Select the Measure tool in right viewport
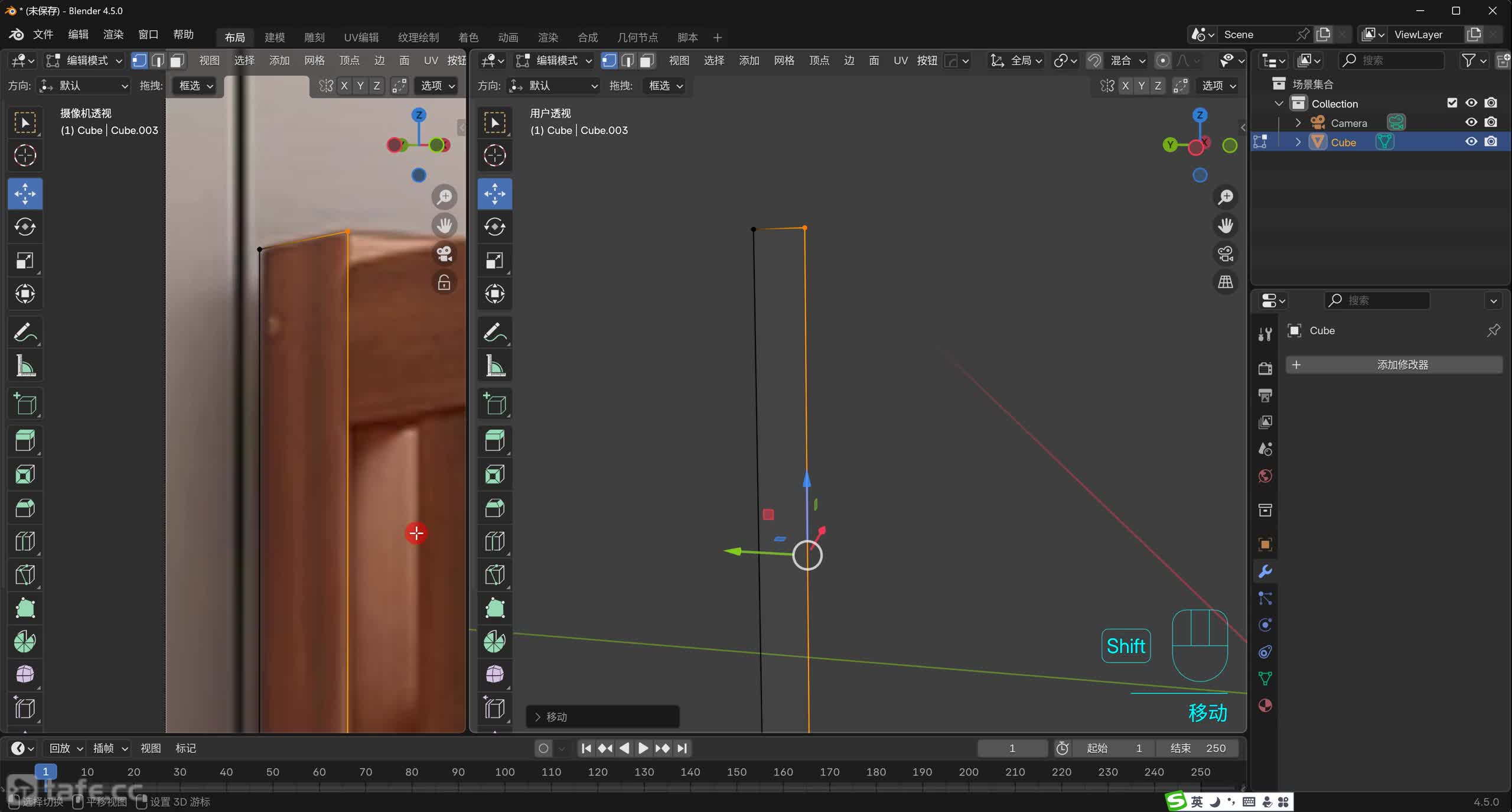1512x812 pixels. coord(495,366)
